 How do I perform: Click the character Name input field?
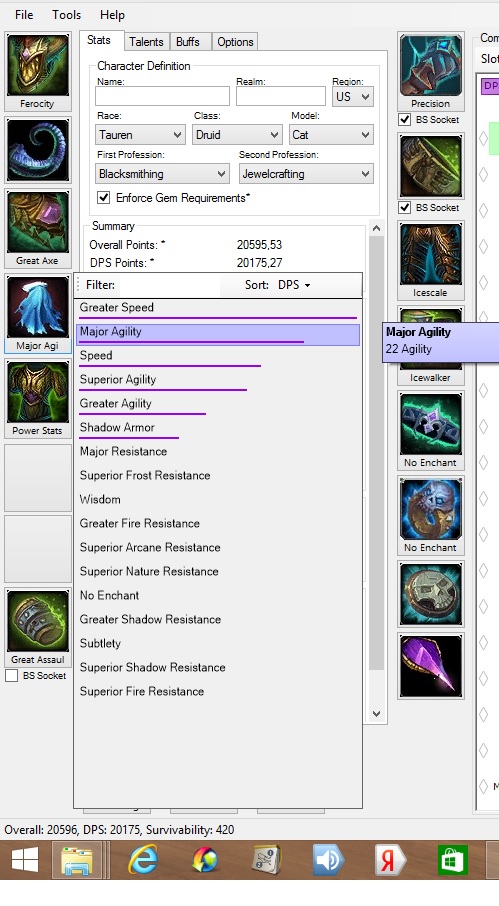(x=162, y=96)
